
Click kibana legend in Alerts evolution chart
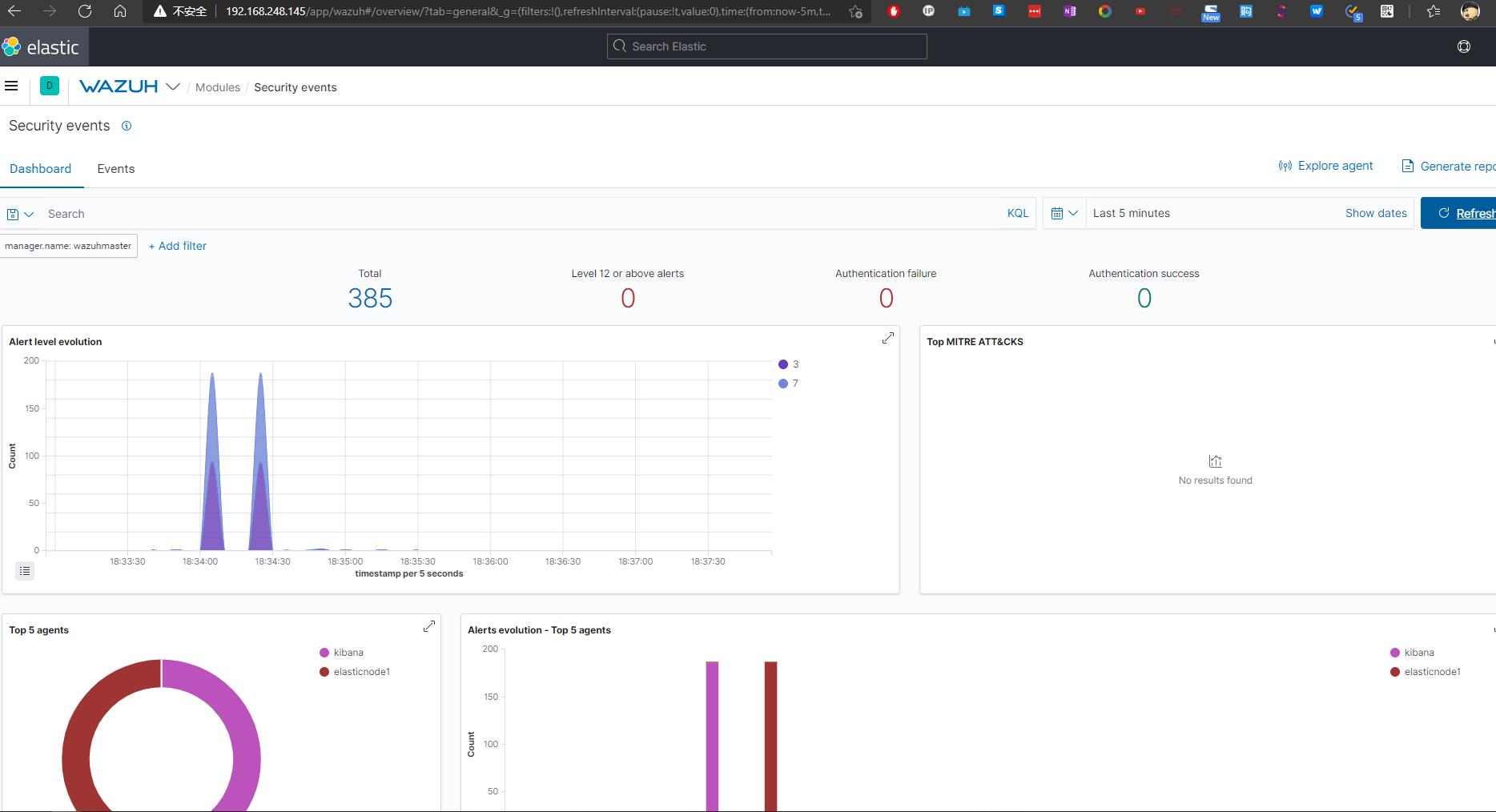[x=1412, y=653]
